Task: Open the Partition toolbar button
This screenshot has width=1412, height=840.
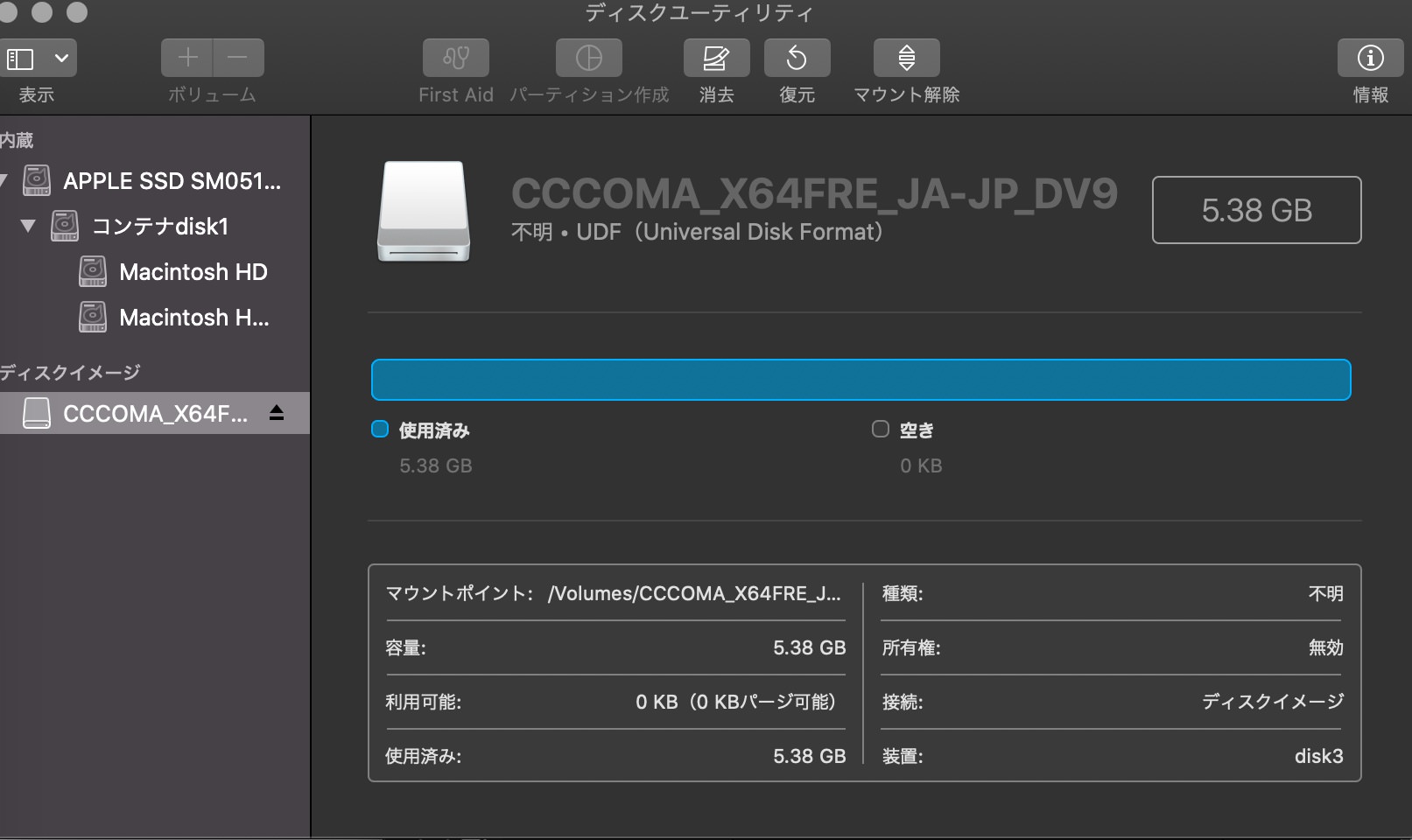Action: 588,59
